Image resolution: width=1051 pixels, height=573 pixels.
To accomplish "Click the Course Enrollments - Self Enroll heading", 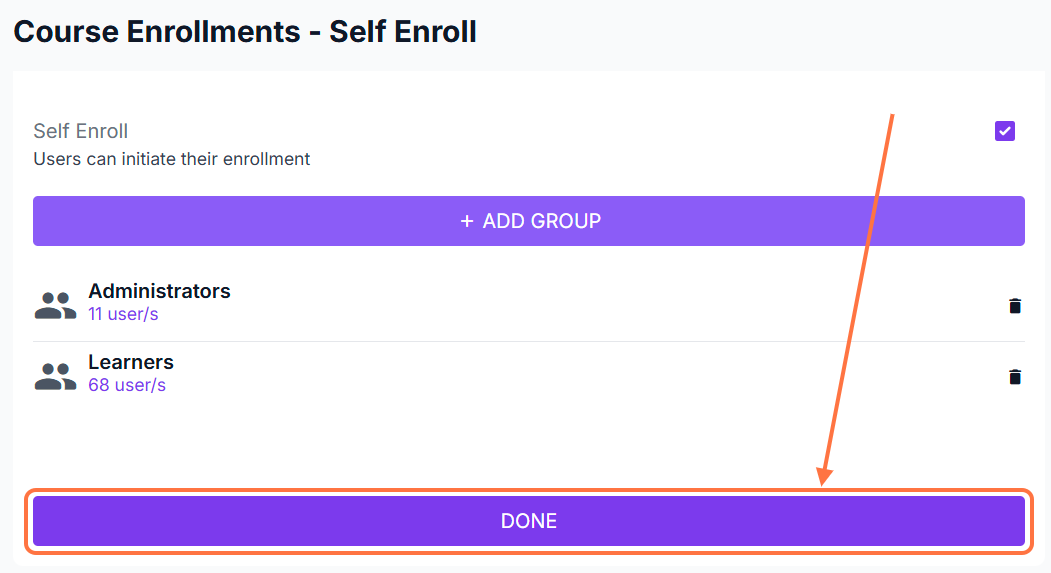I will click(245, 31).
